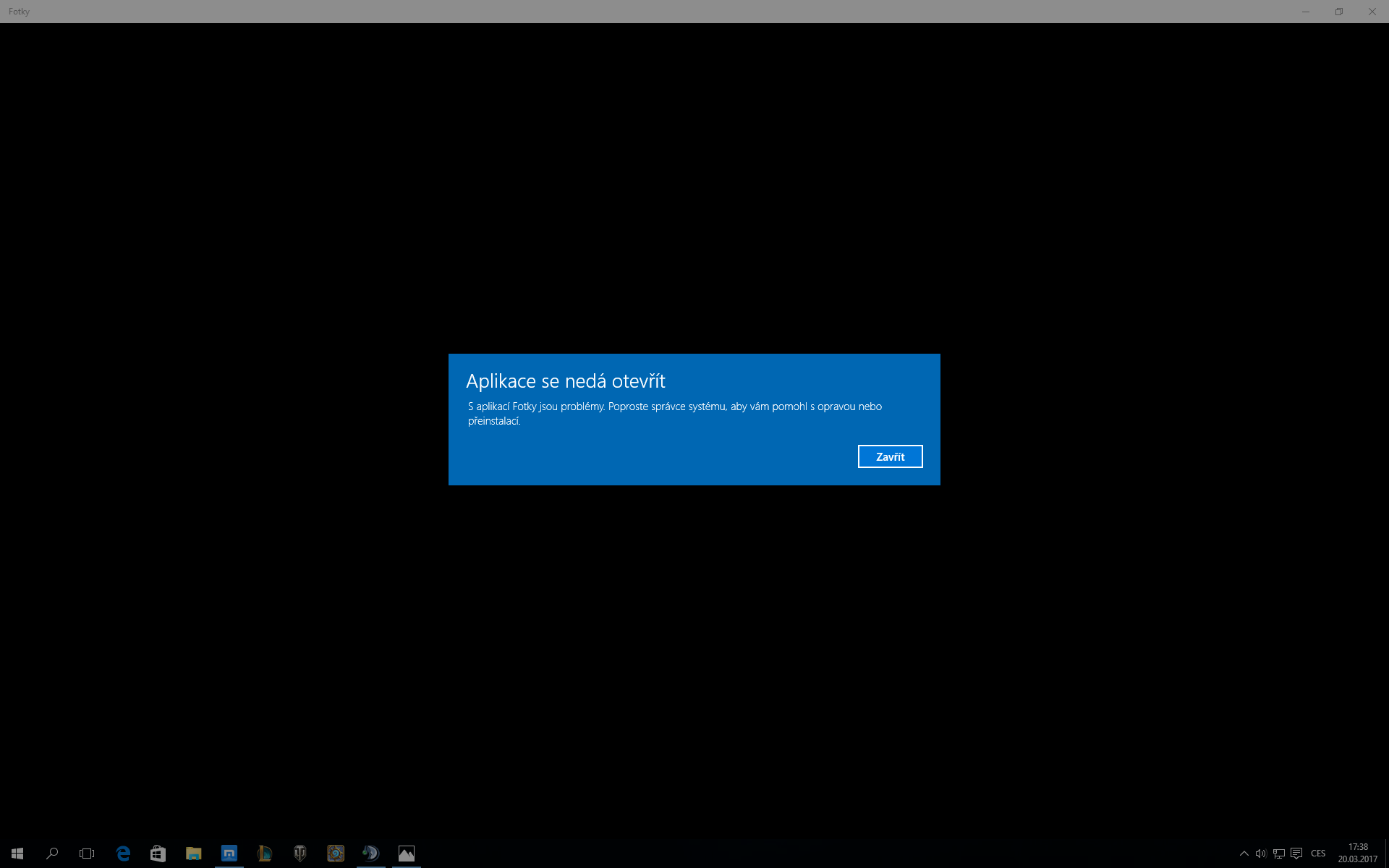Open the clock and date flyout

[x=1357, y=854]
